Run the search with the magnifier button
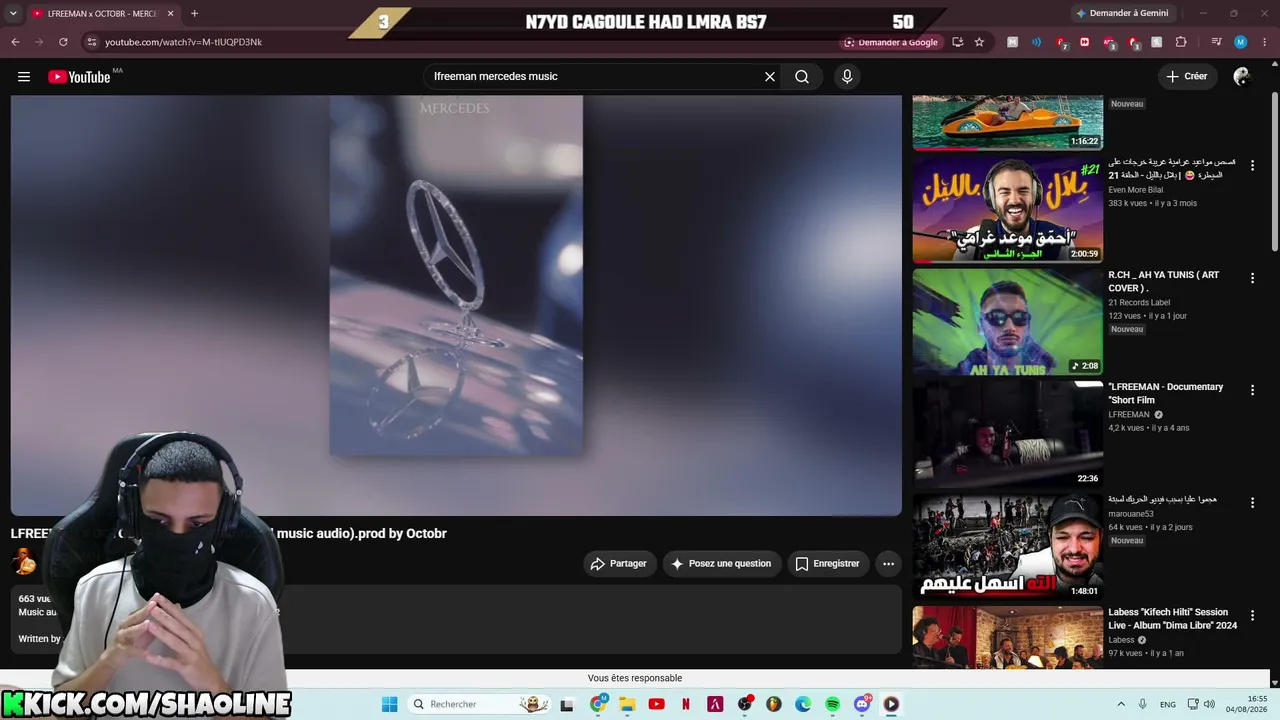Screen dimensions: 1280x720 [x=802, y=77]
